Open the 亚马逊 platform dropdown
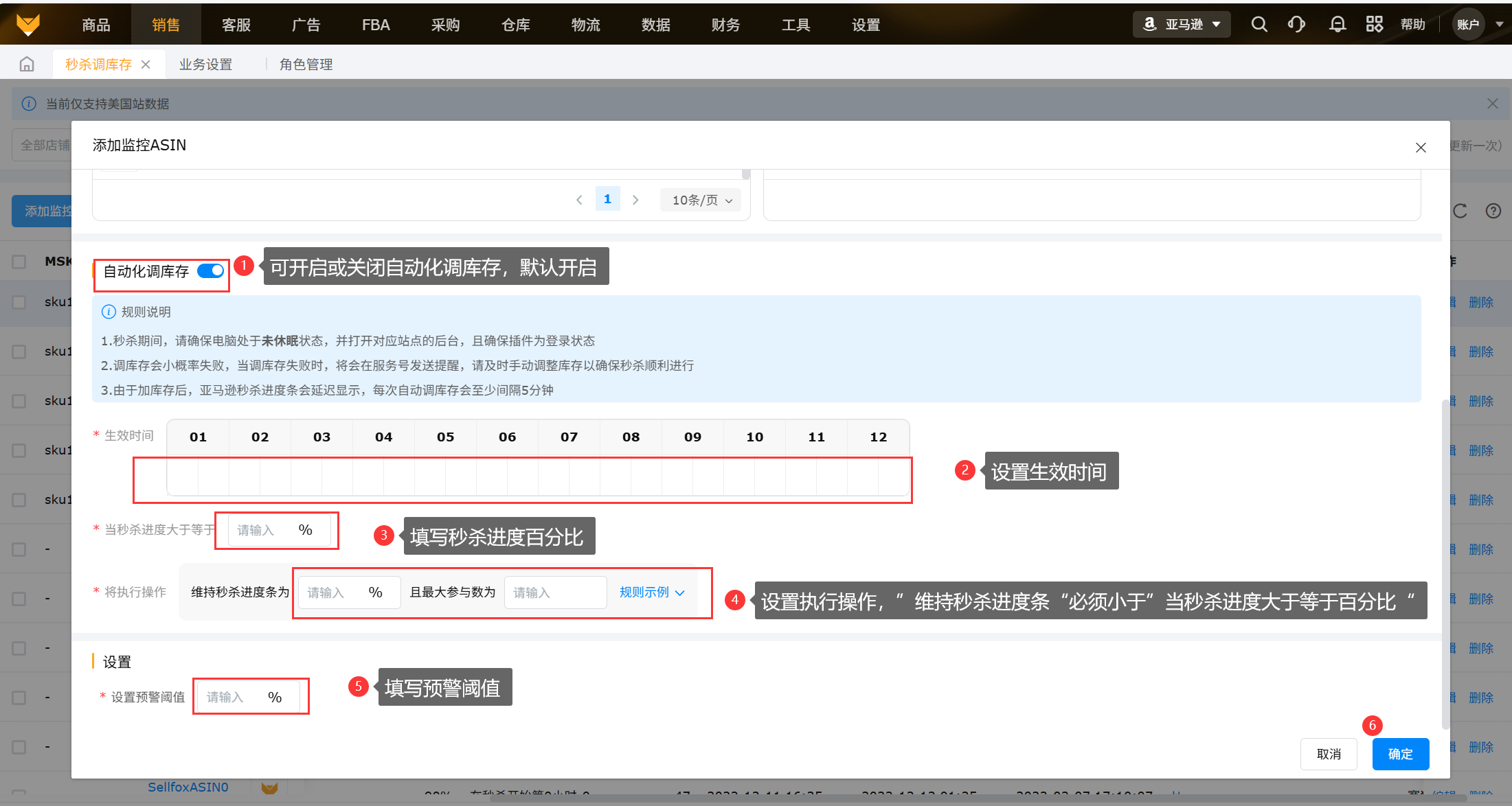The width and height of the screenshot is (1512, 806). 1182,25
